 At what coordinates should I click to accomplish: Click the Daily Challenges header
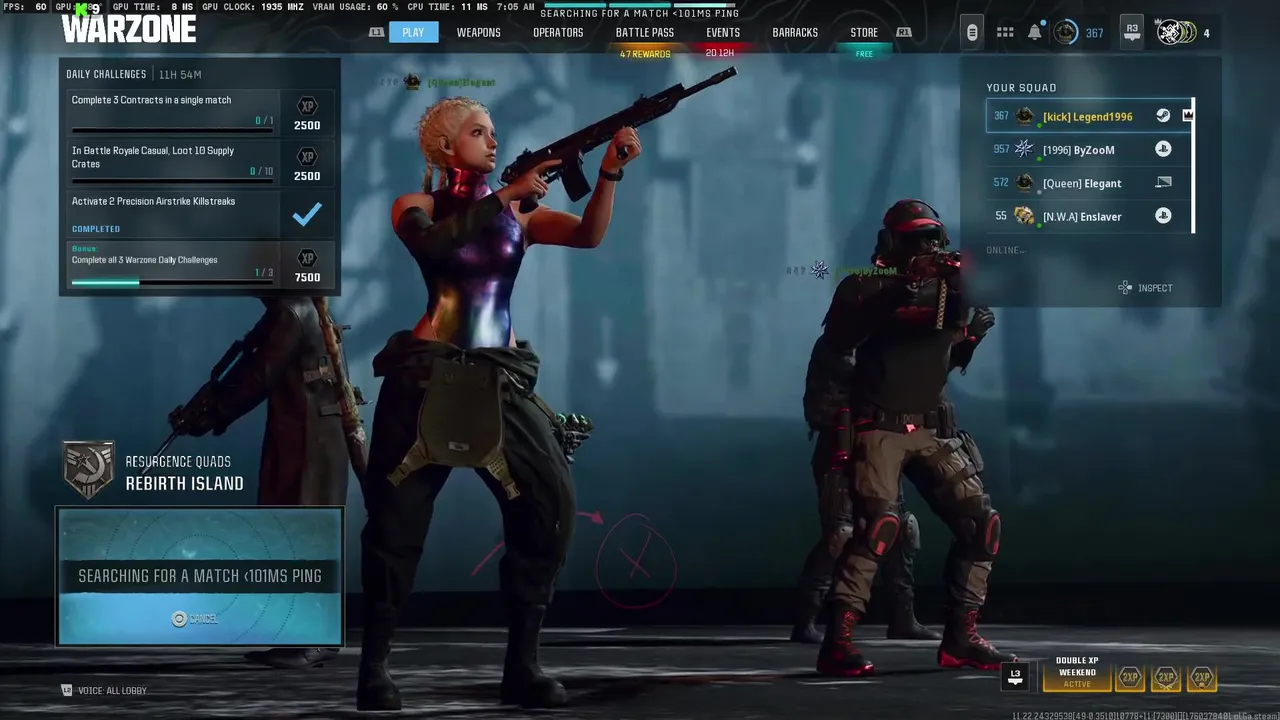click(x=106, y=74)
